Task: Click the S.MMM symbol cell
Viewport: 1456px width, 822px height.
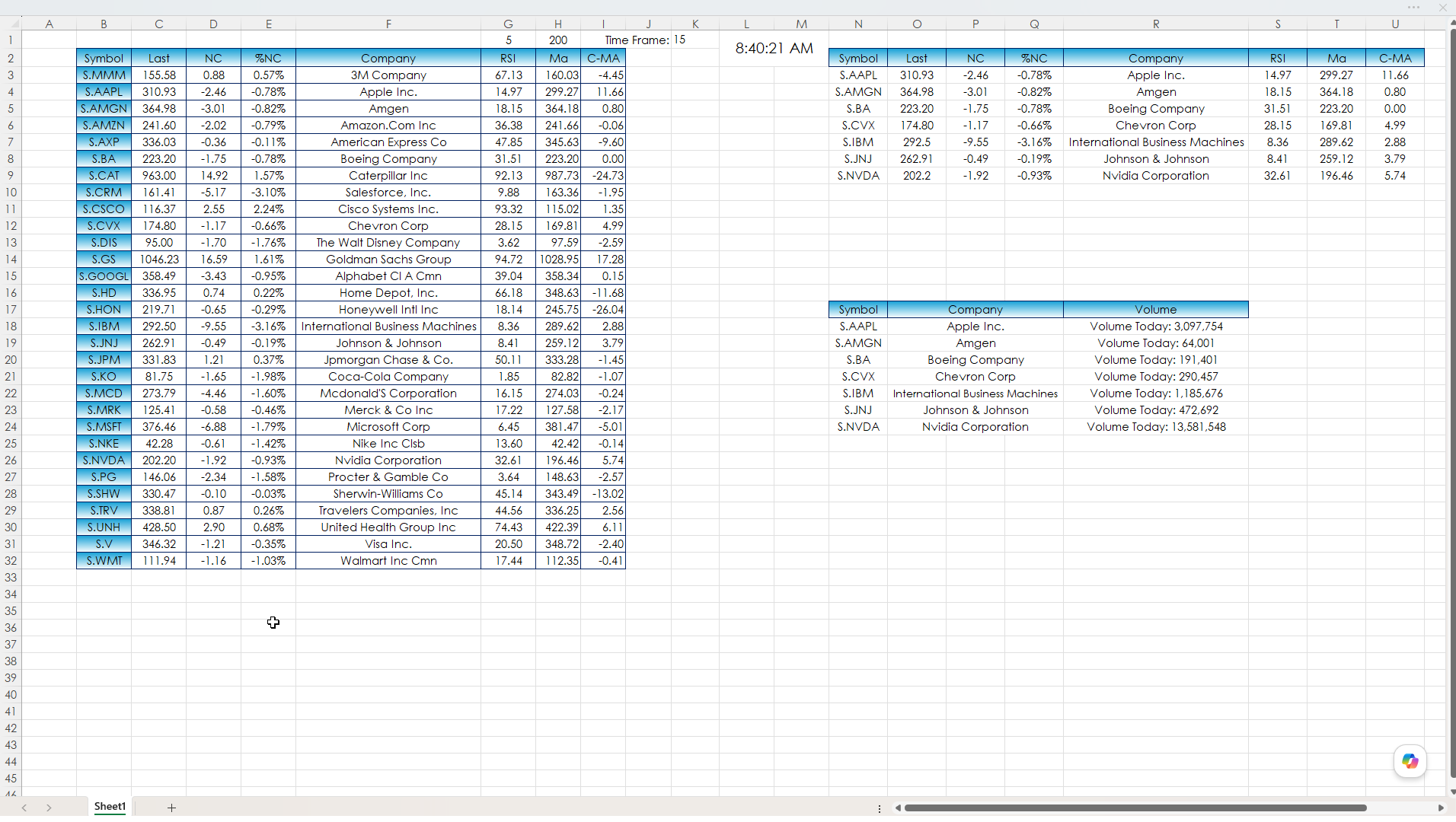Action: pos(104,75)
